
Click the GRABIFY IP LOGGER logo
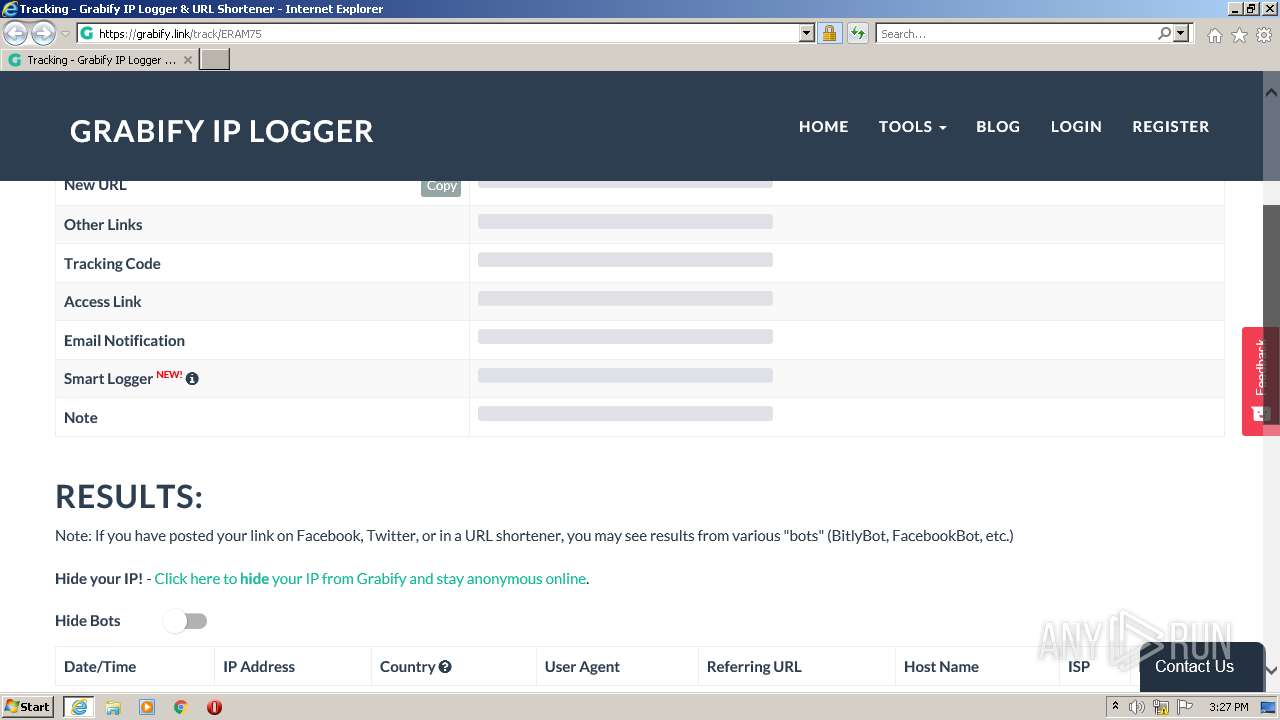click(222, 131)
